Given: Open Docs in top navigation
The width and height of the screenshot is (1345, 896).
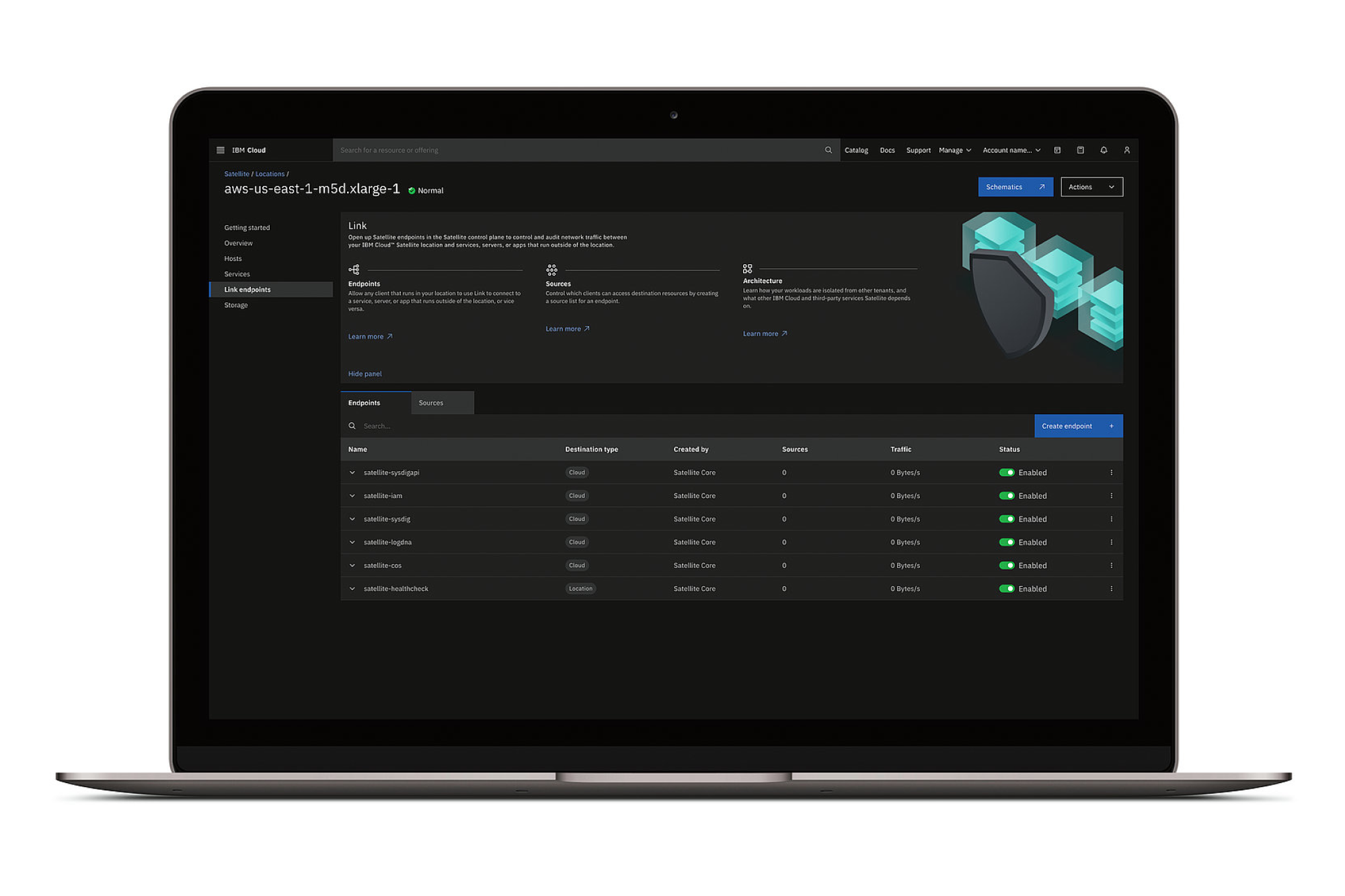Looking at the screenshot, I should [x=887, y=150].
